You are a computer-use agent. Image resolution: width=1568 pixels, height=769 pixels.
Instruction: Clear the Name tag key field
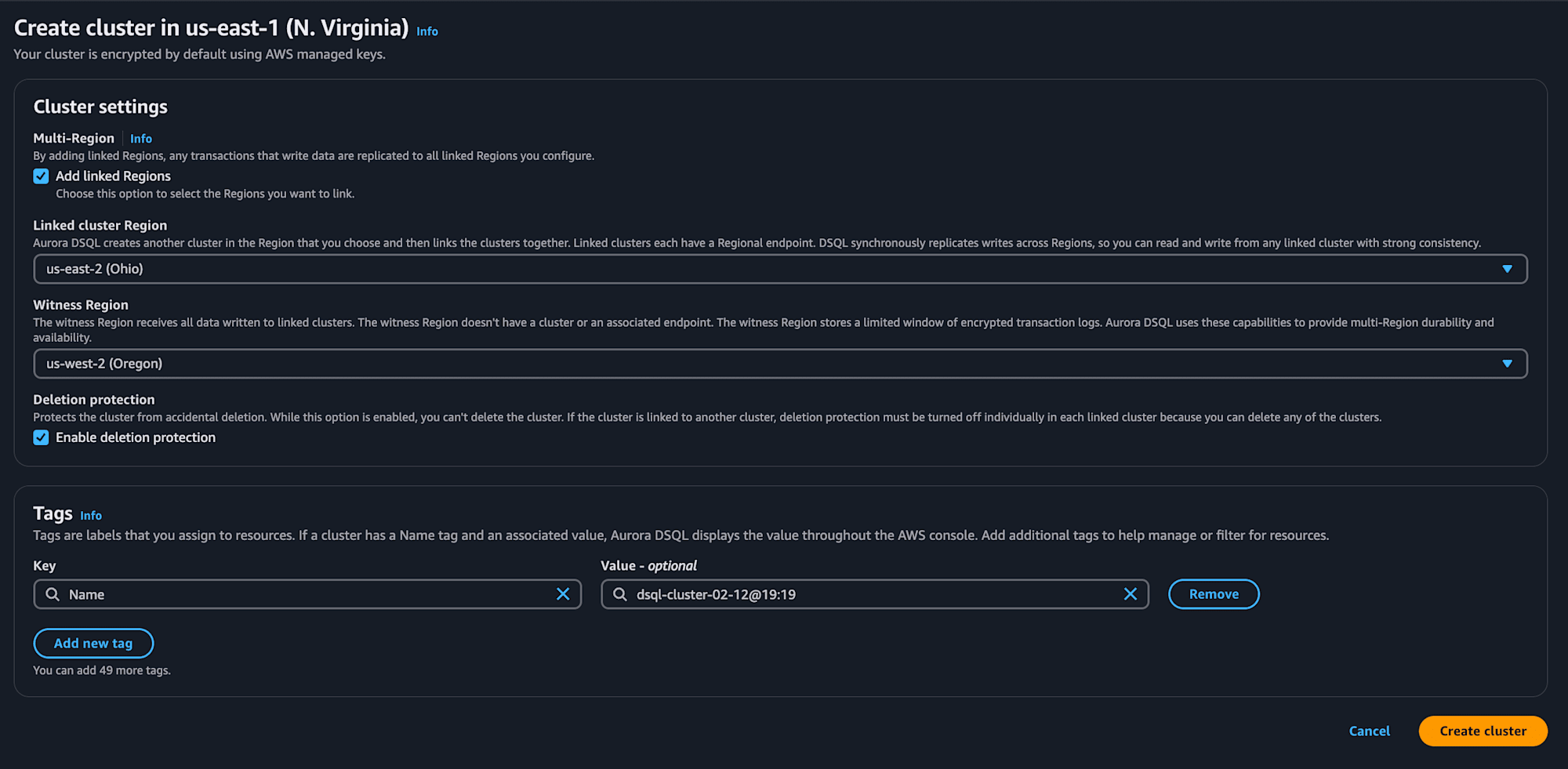coord(563,594)
